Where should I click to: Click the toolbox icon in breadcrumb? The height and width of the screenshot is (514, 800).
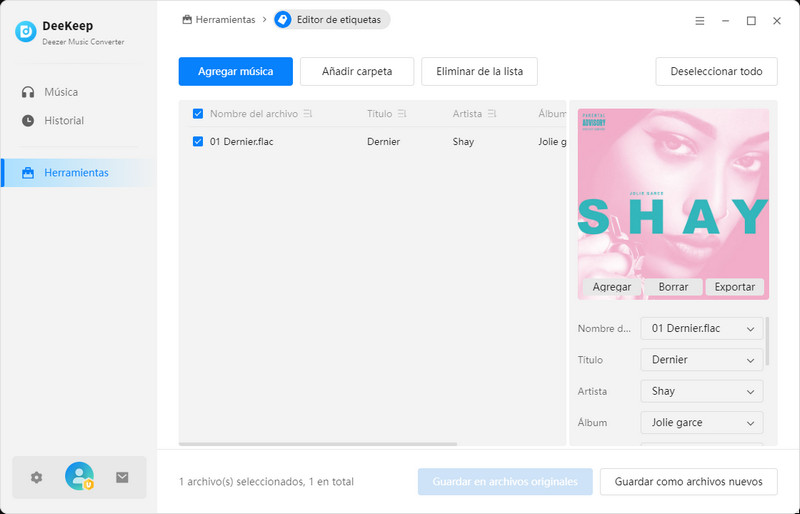(x=187, y=19)
